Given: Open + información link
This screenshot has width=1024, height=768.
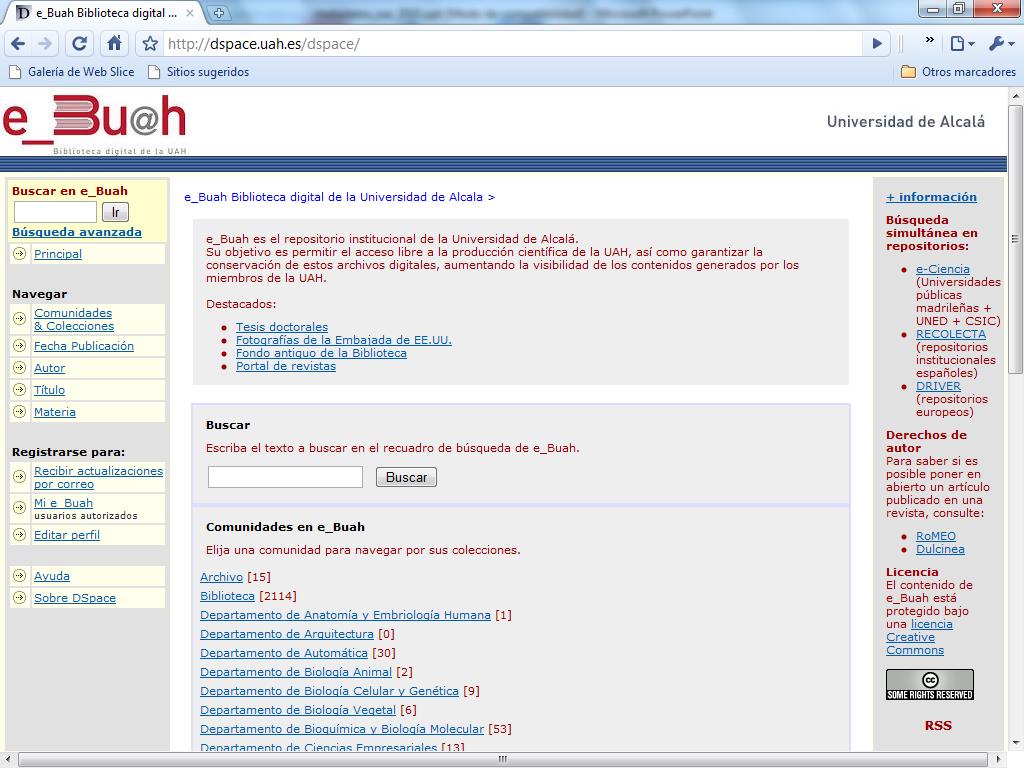Looking at the screenshot, I should 931,197.
